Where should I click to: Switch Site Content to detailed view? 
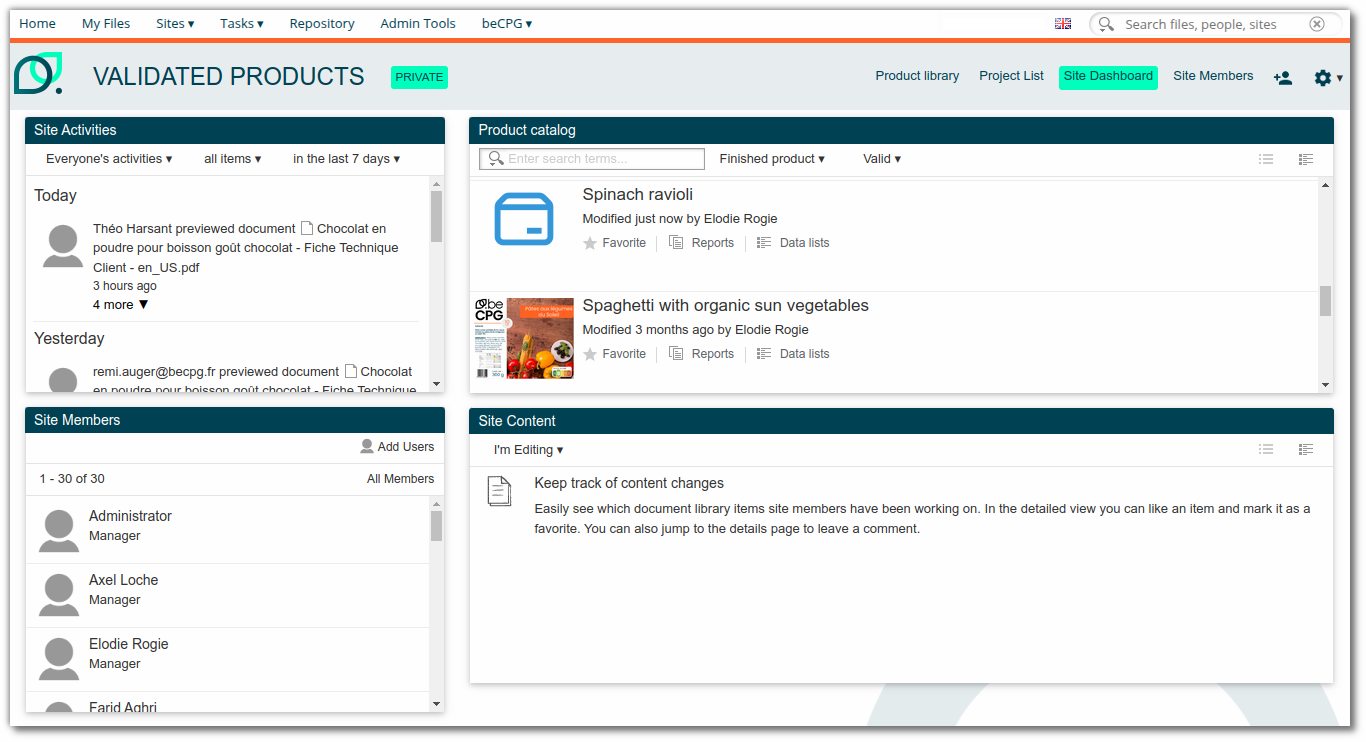[1306, 449]
